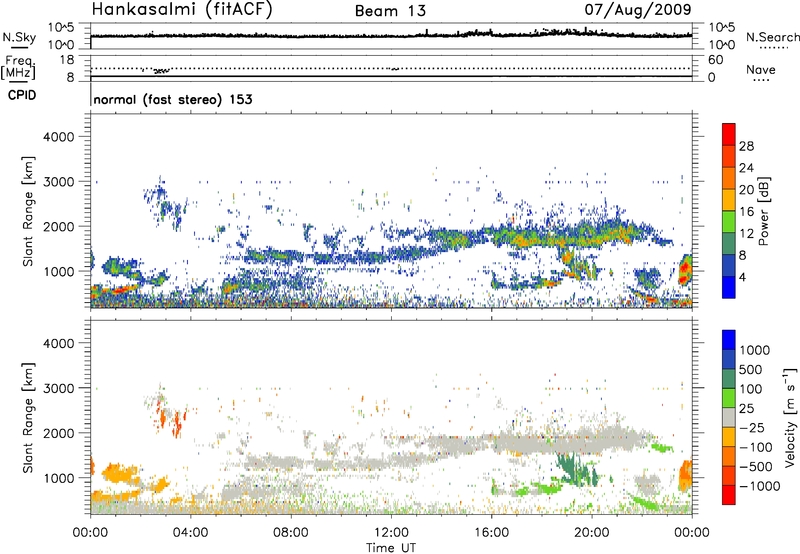The image size is (800, 554).
Task: Select 'Slant Range [km]' label of power panel
Action: (x=28, y=211)
